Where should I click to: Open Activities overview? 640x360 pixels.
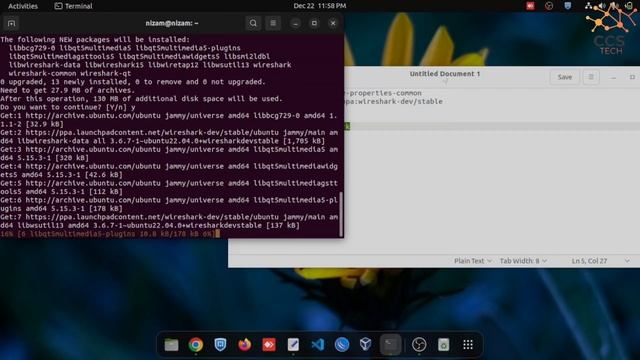23,6
